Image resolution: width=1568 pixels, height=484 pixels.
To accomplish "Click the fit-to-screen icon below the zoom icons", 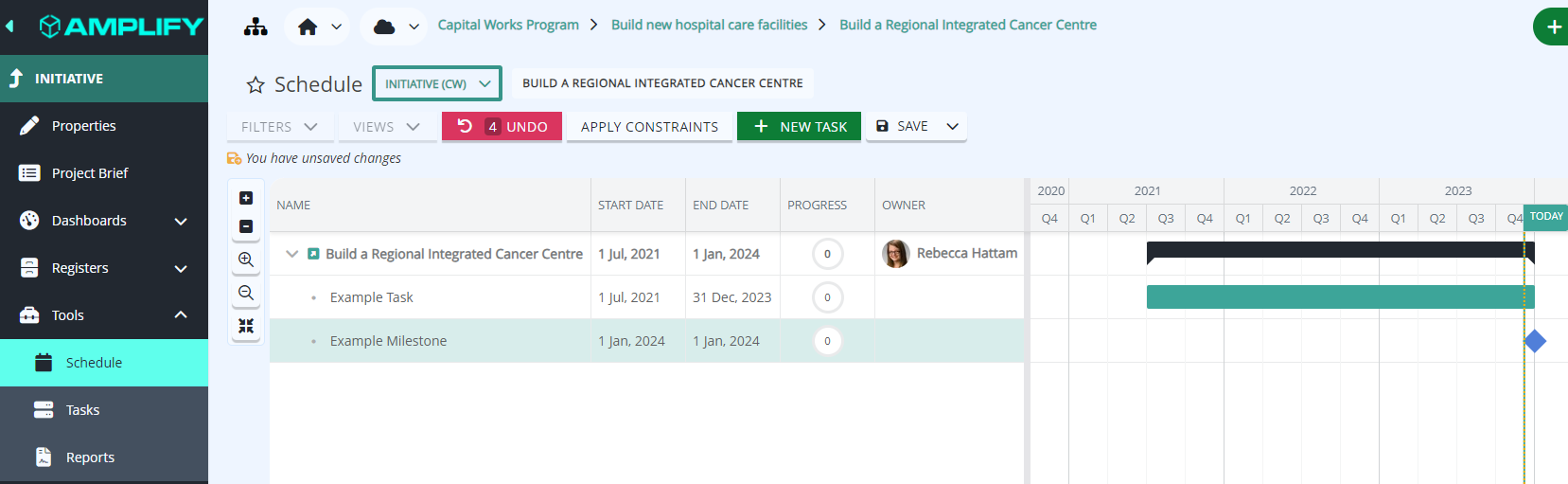I will [x=246, y=326].
